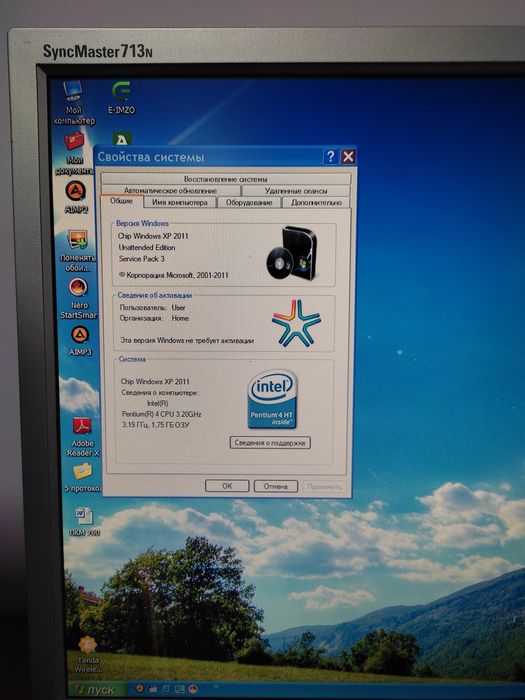Select the AIMP3 desktop icon
The image size is (525, 700).
pyautogui.click(x=80, y=341)
